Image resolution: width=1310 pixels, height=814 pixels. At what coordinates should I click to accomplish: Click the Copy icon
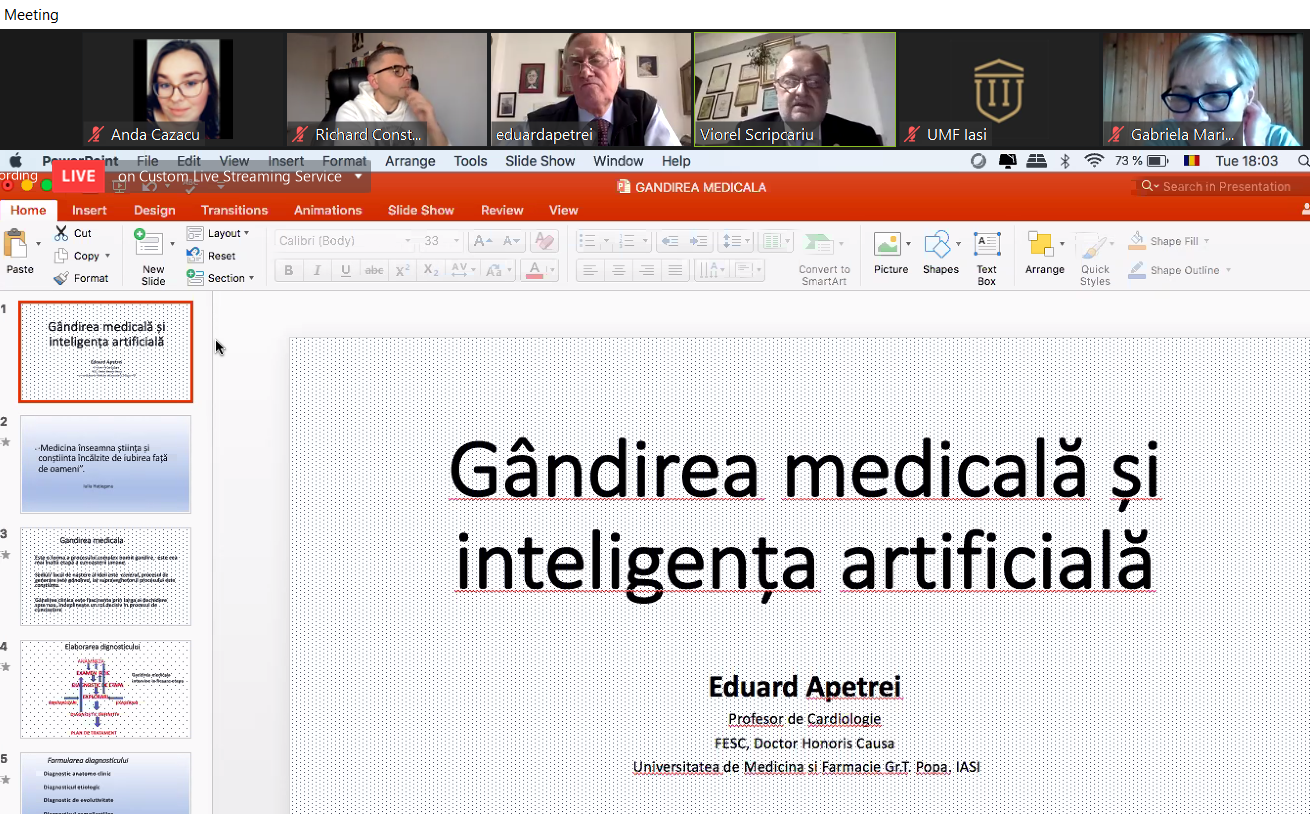tap(60, 256)
